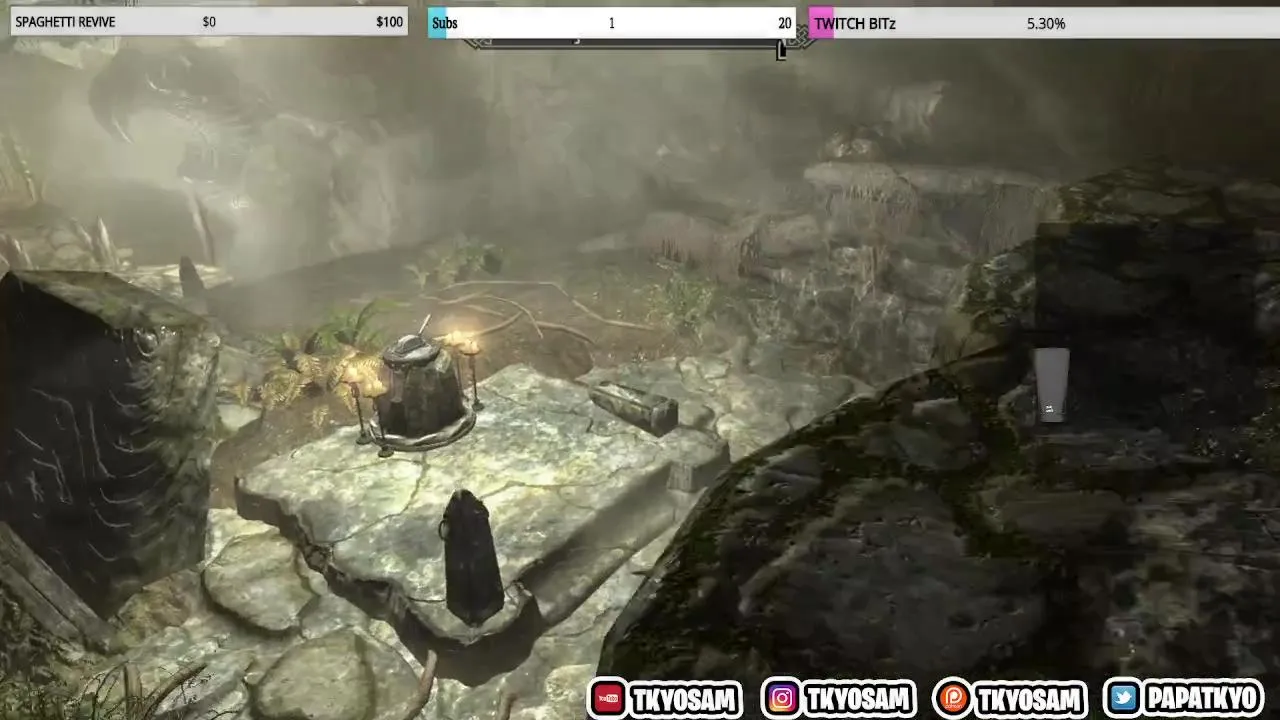Click the 5.30% bits percentage

1046,23
